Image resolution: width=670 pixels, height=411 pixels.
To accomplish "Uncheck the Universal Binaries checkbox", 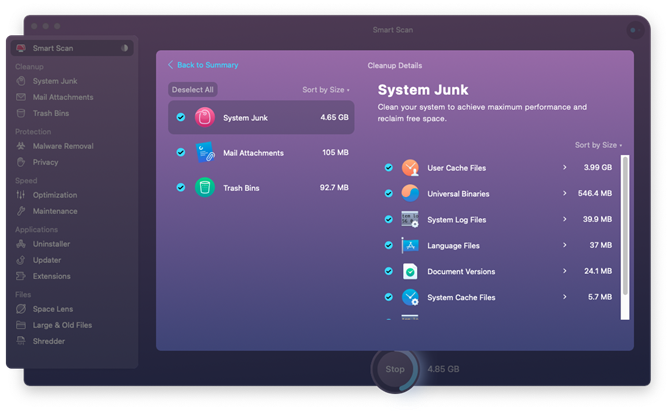I will pyautogui.click(x=388, y=194).
